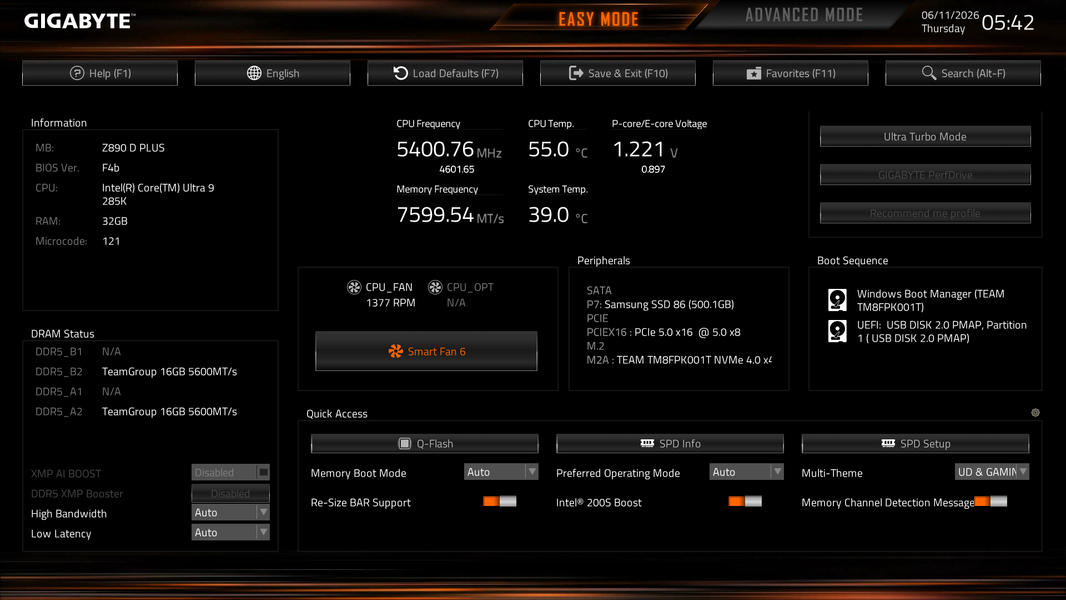Click the Save & Exit arrow icon
Image resolution: width=1066 pixels, height=600 pixels.
576,73
